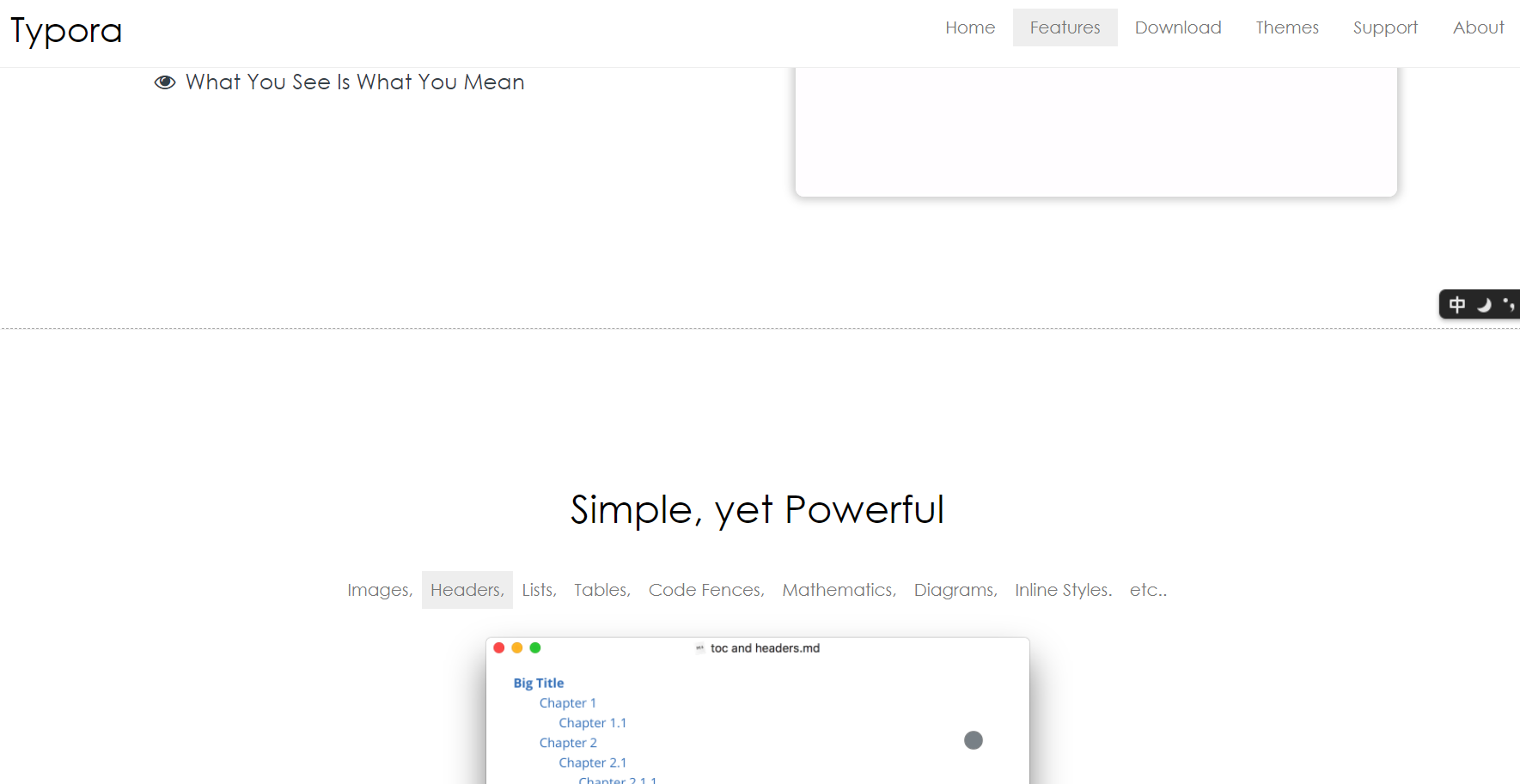Click the eye icon beside What You See

click(165, 82)
